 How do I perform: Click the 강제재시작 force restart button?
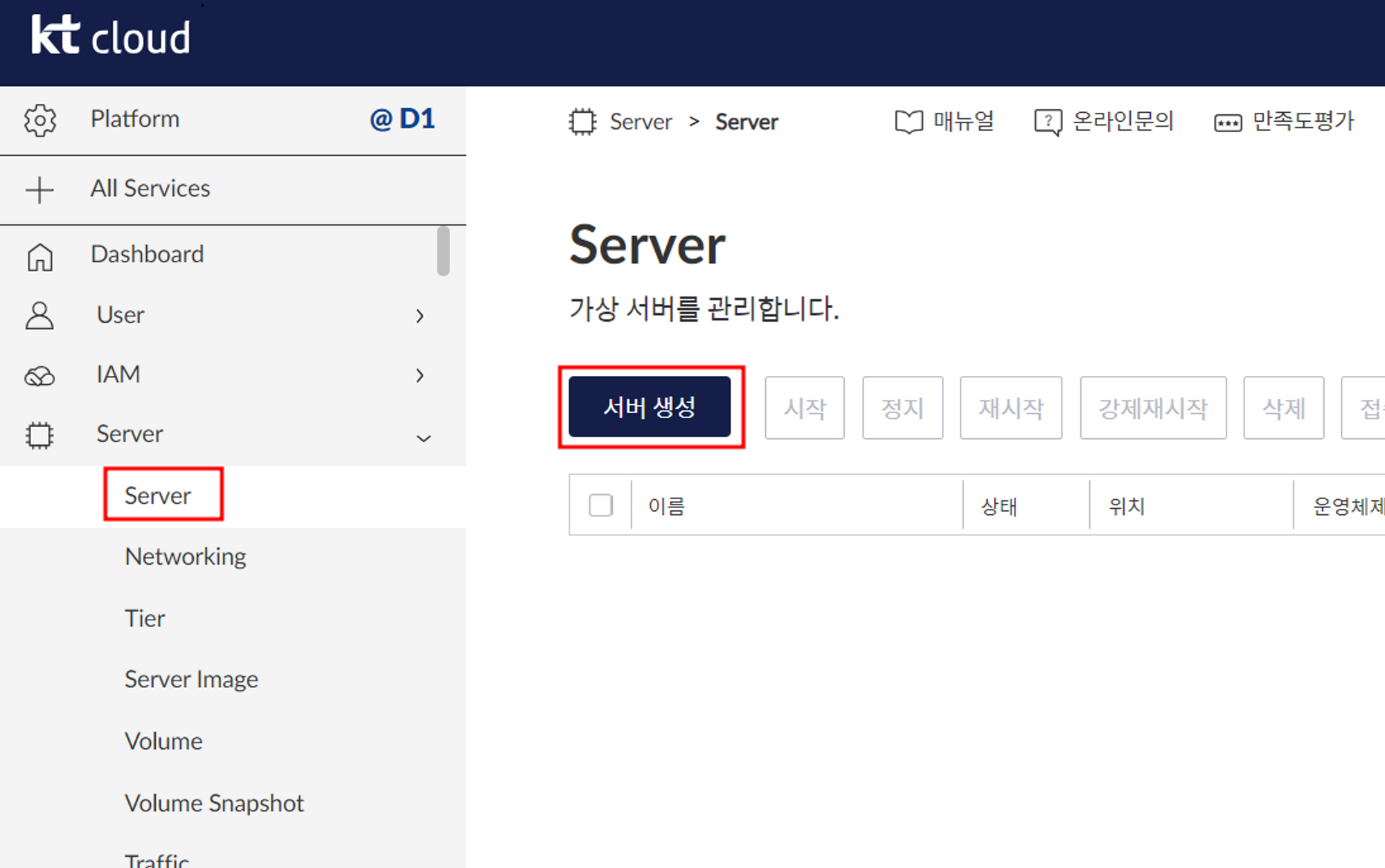1153,408
